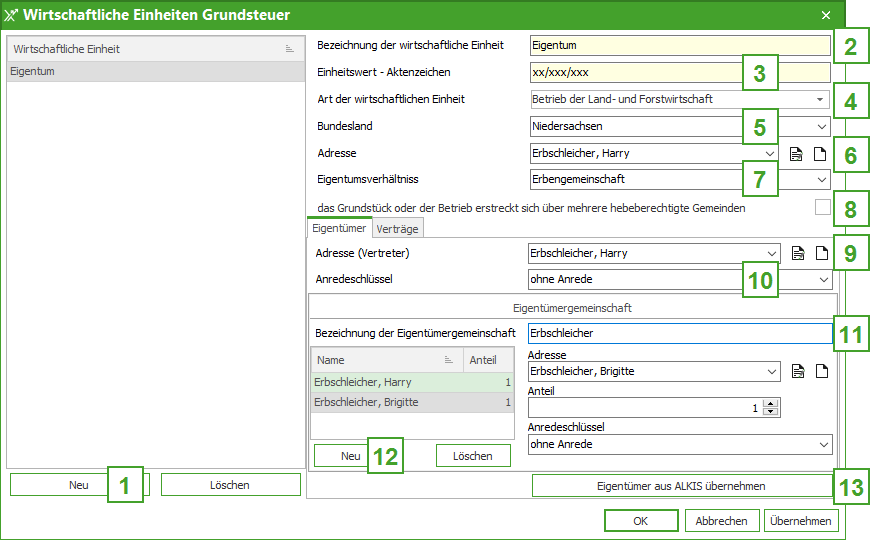Switch to the Eigentümer tab
The height and width of the screenshot is (540, 875).
tap(339, 228)
